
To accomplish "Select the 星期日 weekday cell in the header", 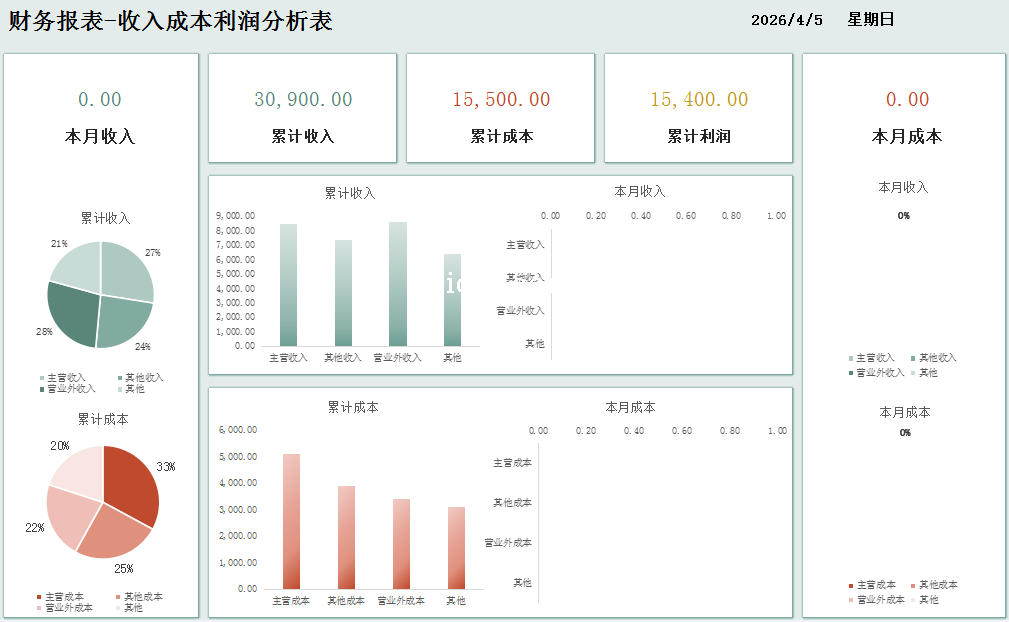I will (x=871, y=20).
